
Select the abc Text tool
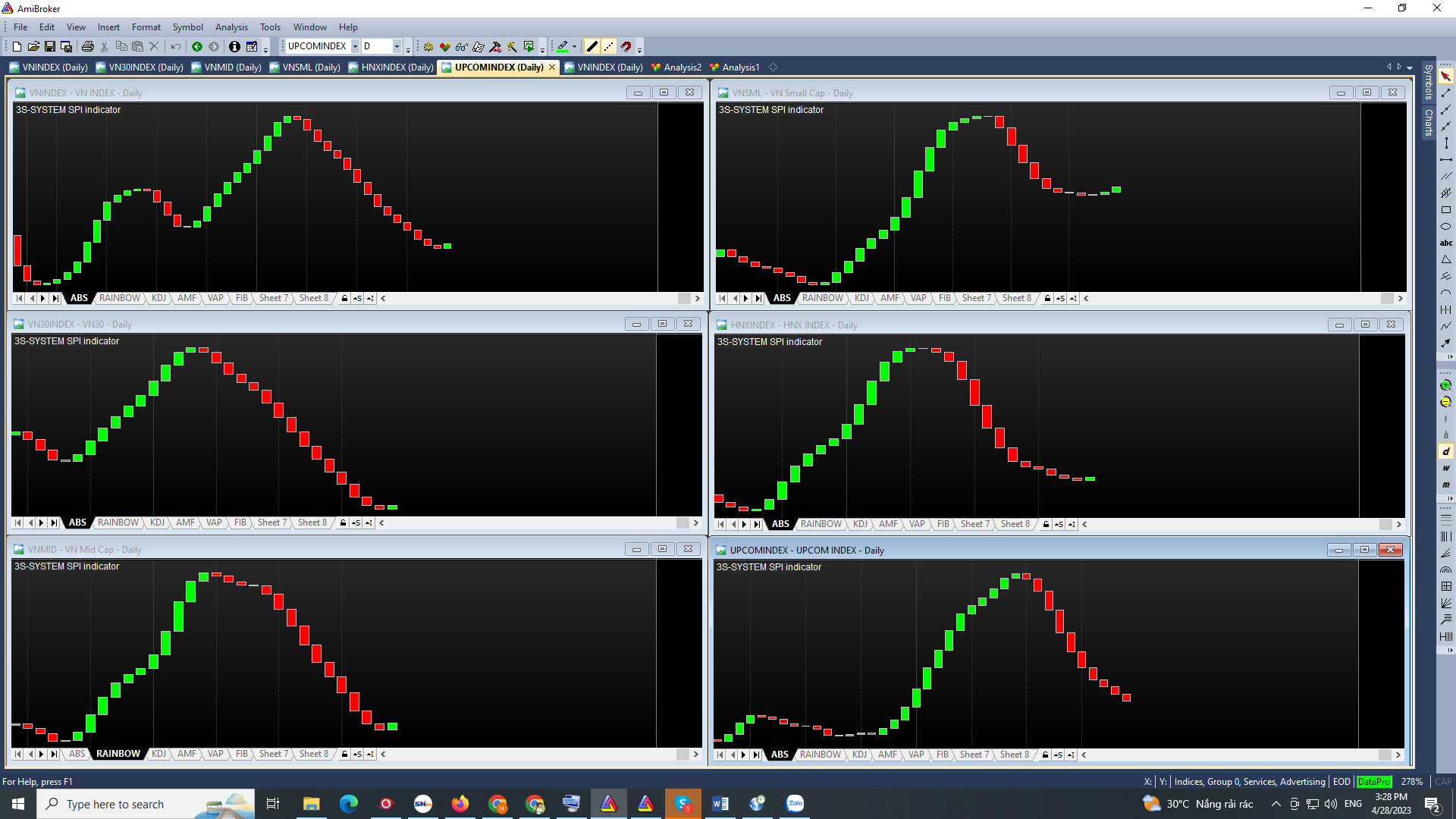[x=1445, y=243]
